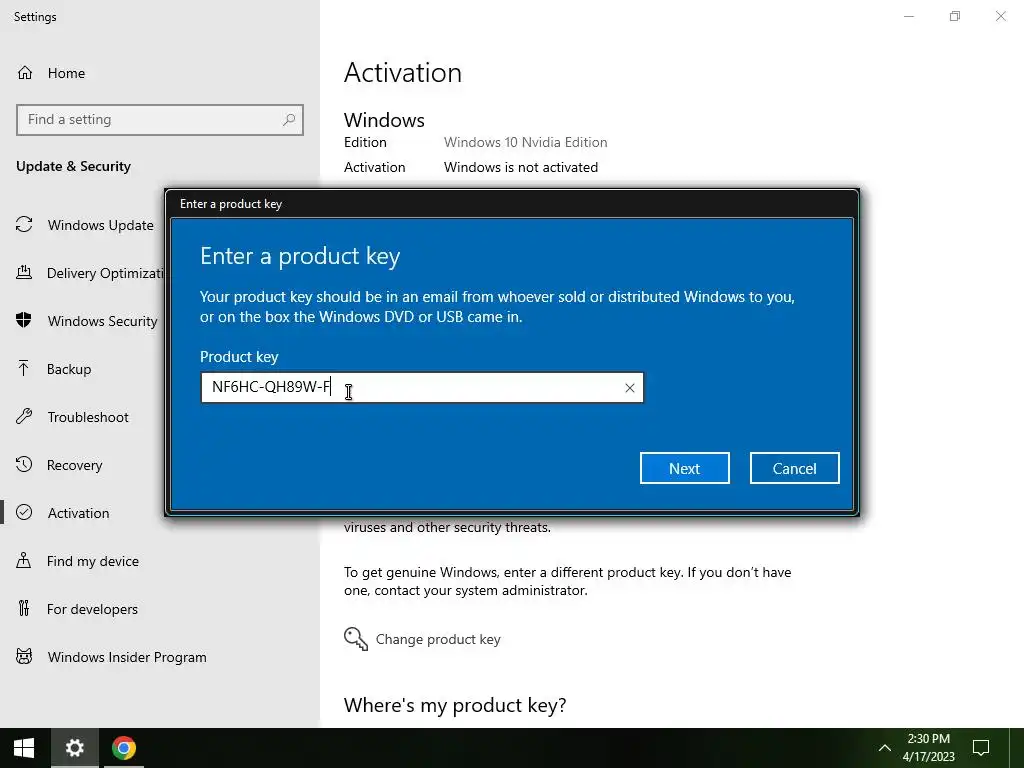
Task: Click the Where's my product key heading
Action: 455,705
